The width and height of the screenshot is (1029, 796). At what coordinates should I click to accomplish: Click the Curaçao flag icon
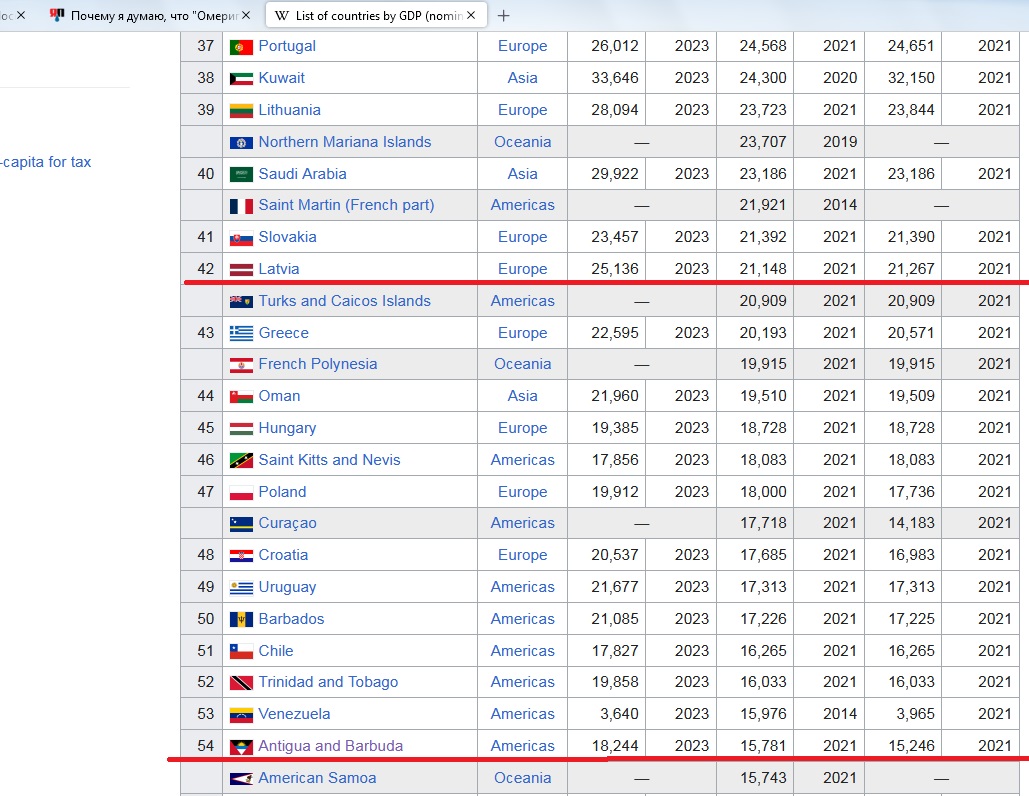pyautogui.click(x=241, y=524)
